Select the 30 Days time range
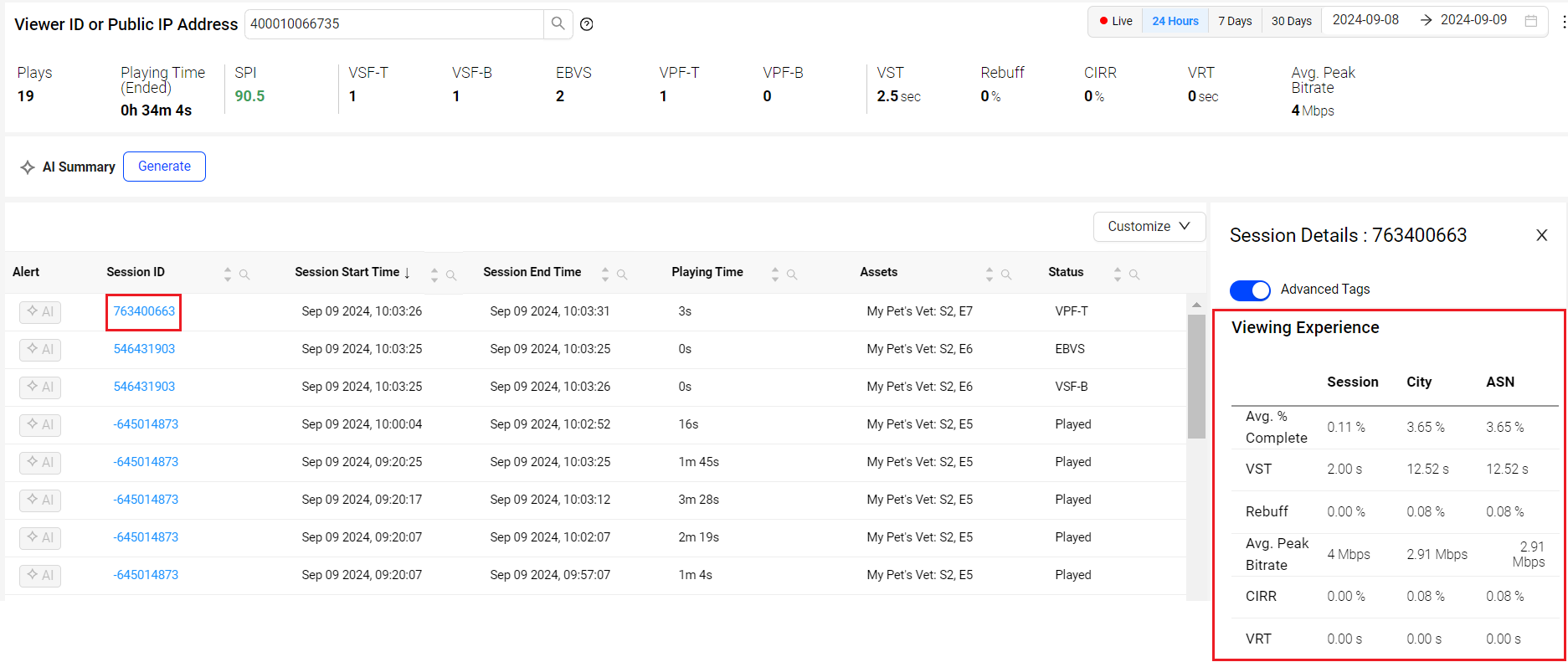1568x662 pixels. [x=1292, y=21]
